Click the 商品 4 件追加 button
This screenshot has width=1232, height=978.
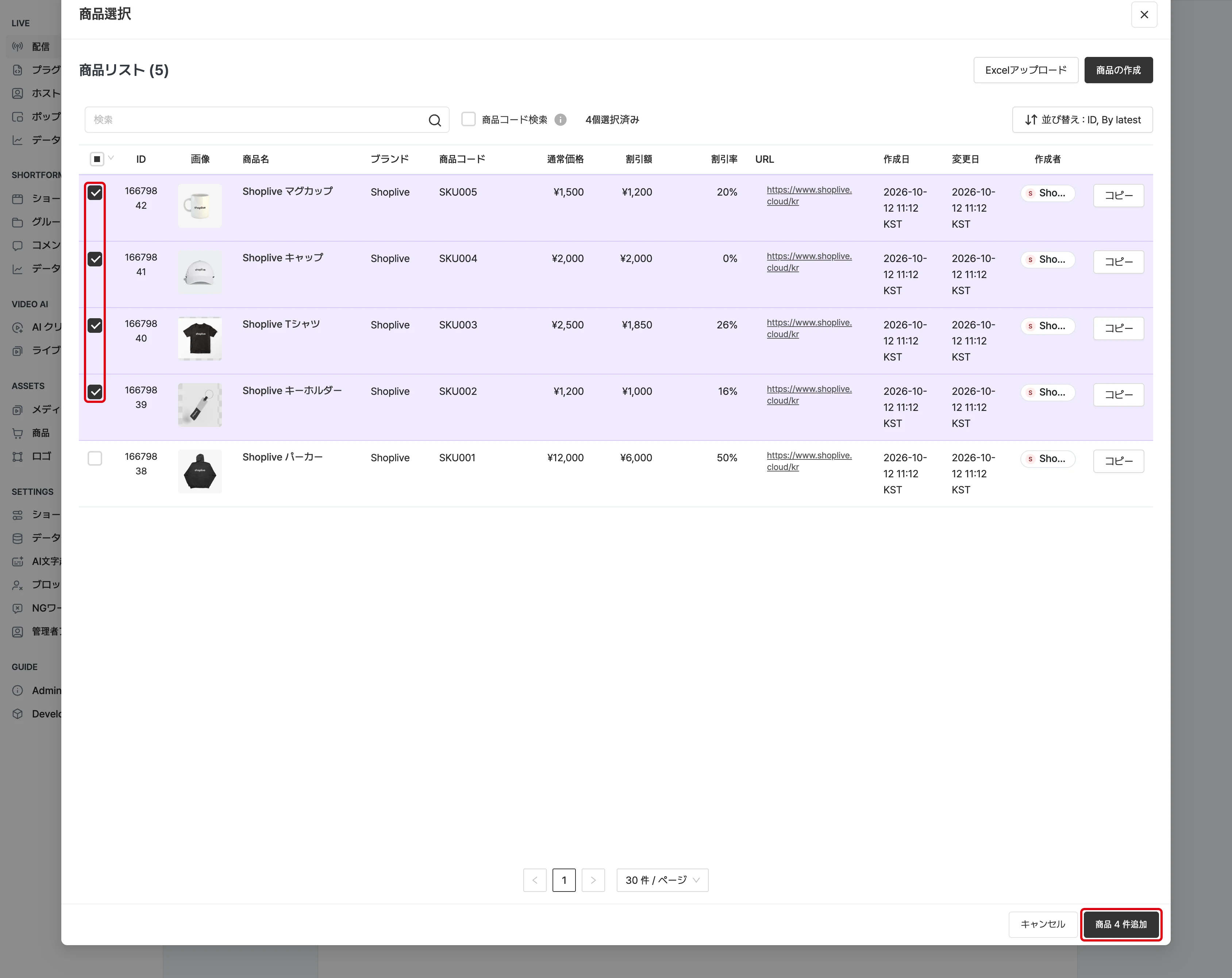(1121, 924)
